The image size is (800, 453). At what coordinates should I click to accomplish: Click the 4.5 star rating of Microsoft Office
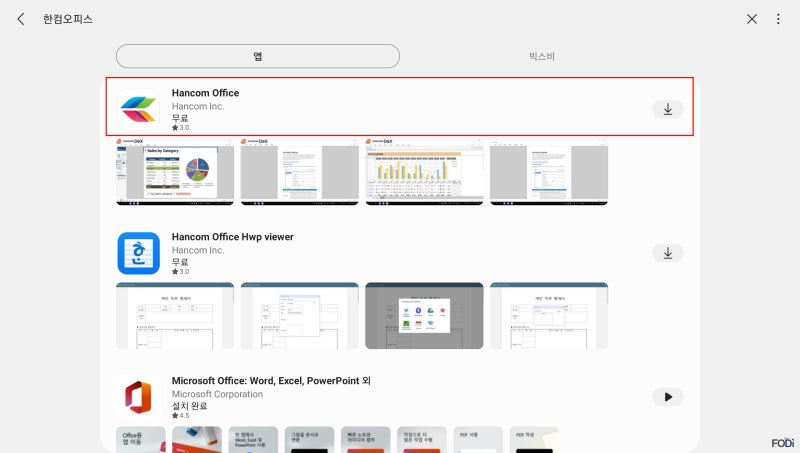[181, 415]
